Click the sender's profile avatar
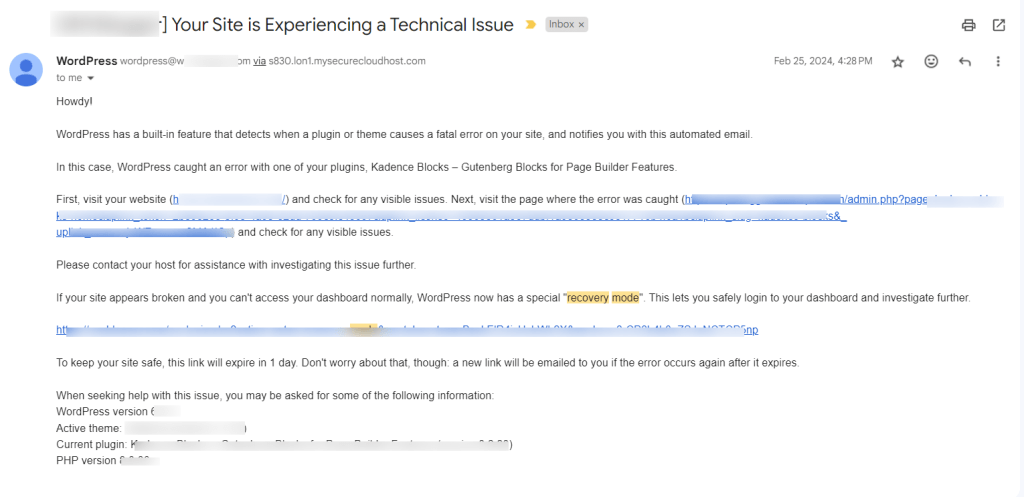Image resolution: width=1024 pixels, height=497 pixels. point(26,69)
